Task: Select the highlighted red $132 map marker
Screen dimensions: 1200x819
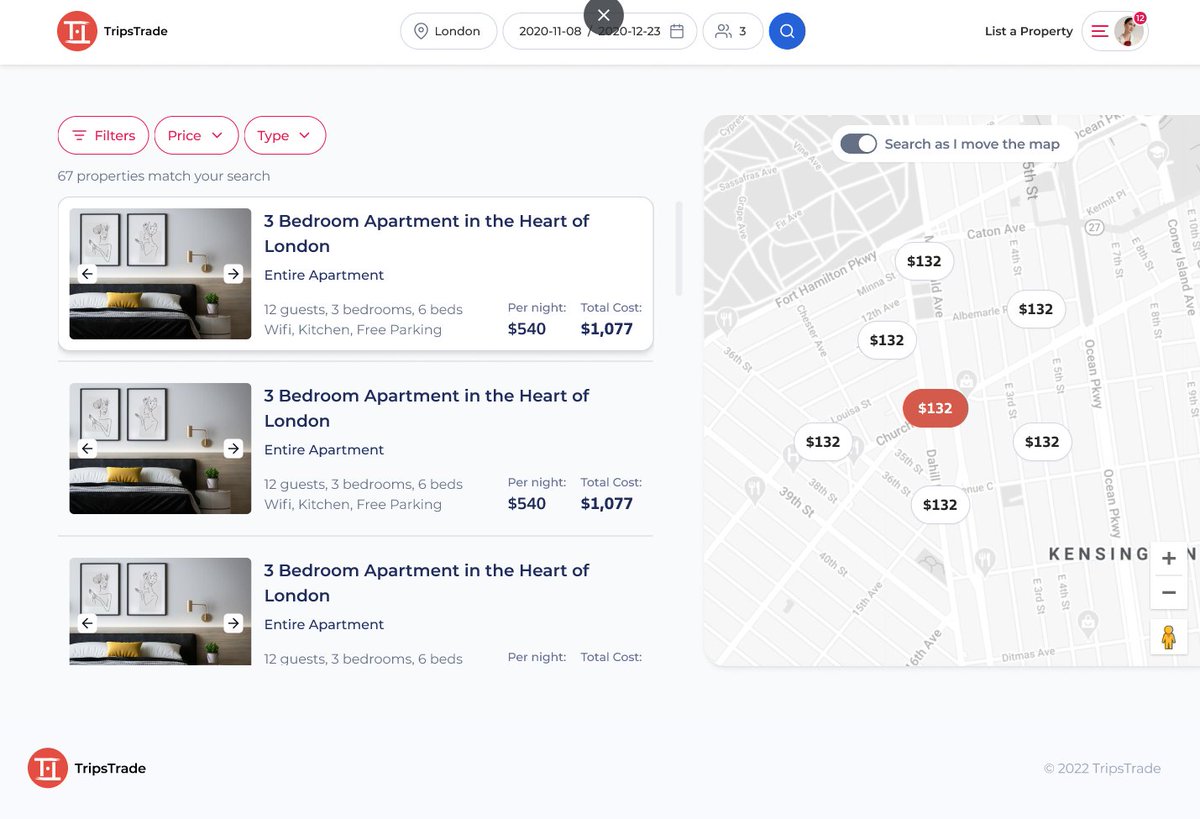Action: click(x=935, y=408)
